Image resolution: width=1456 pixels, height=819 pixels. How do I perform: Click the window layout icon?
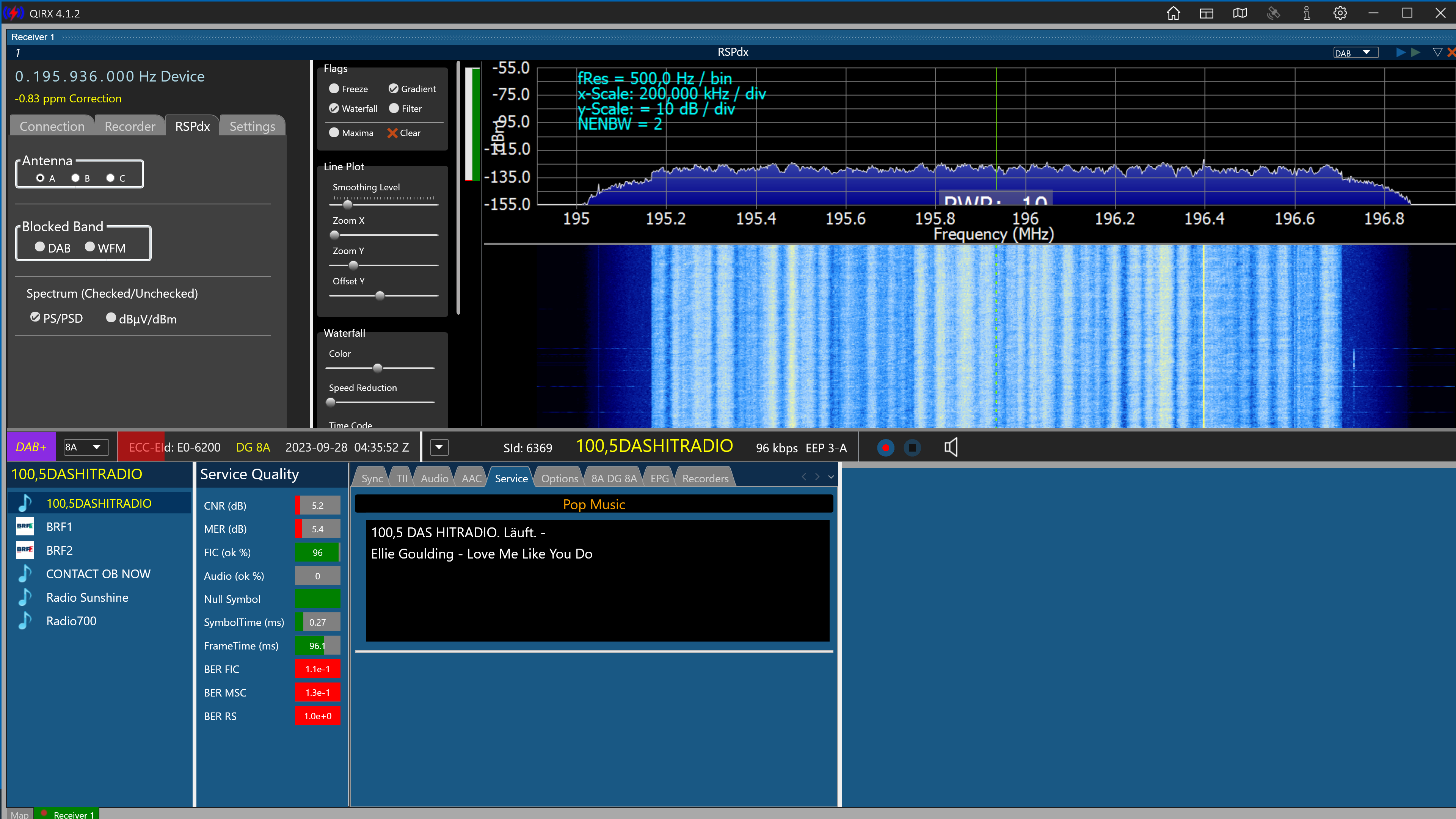click(x=1206, y=14)
